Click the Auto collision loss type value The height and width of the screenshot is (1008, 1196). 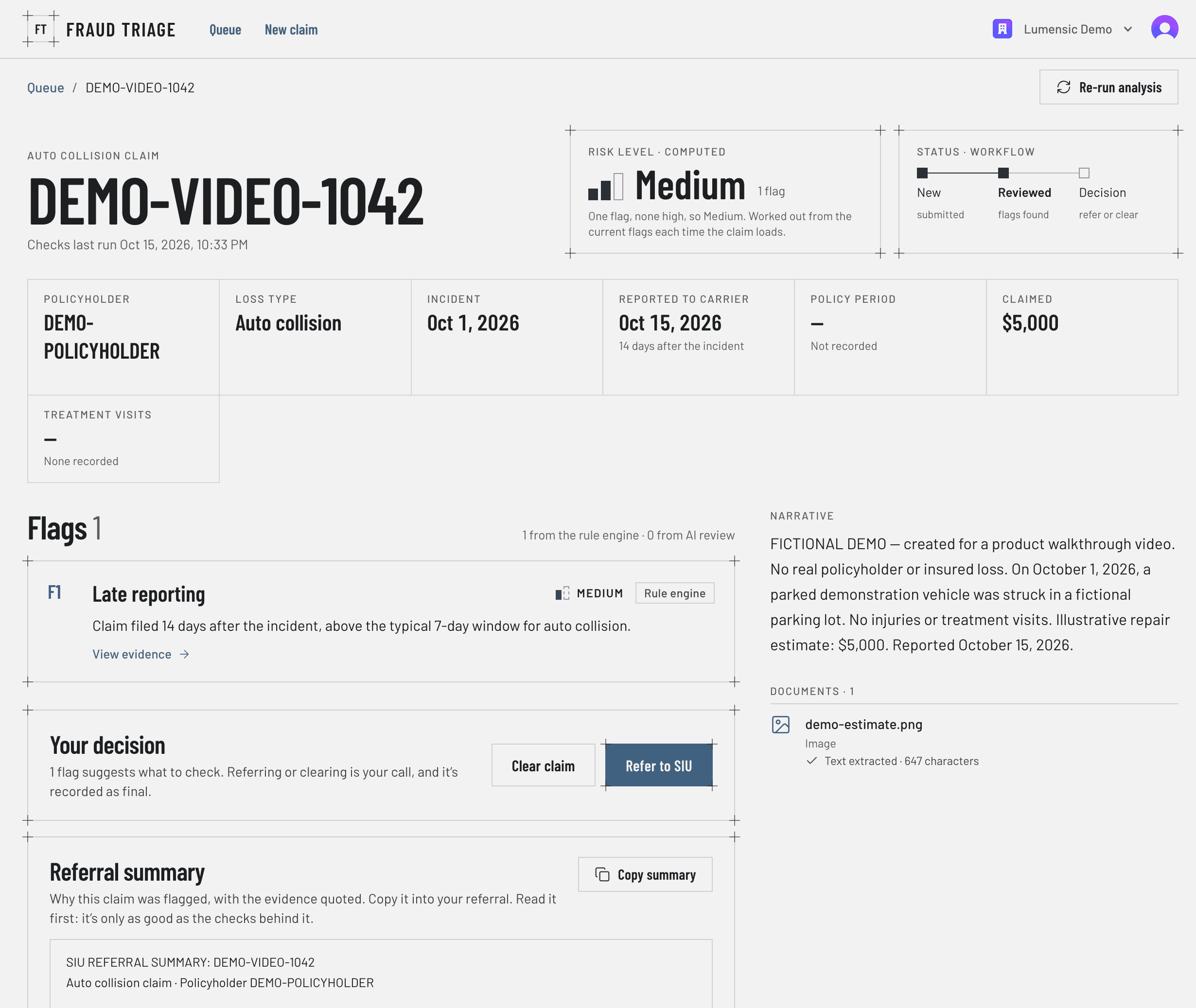(288, 323)
